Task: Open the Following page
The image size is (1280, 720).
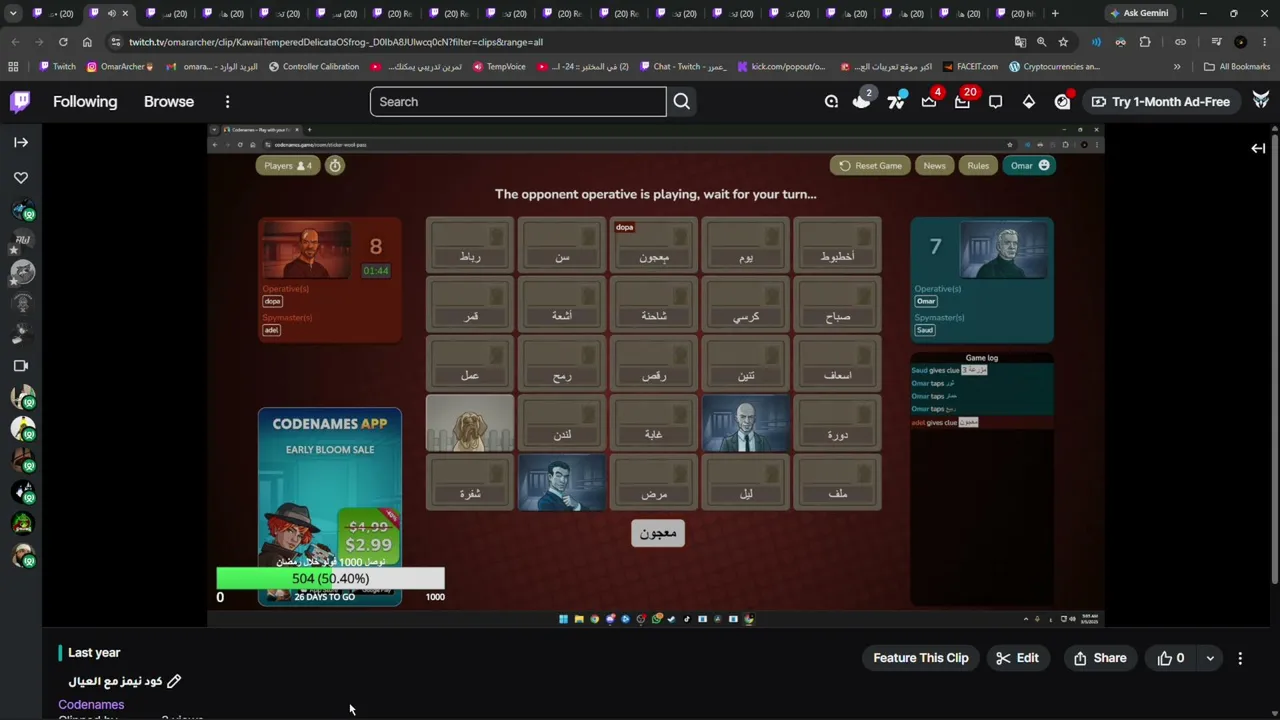Action: tap(85, 101)
